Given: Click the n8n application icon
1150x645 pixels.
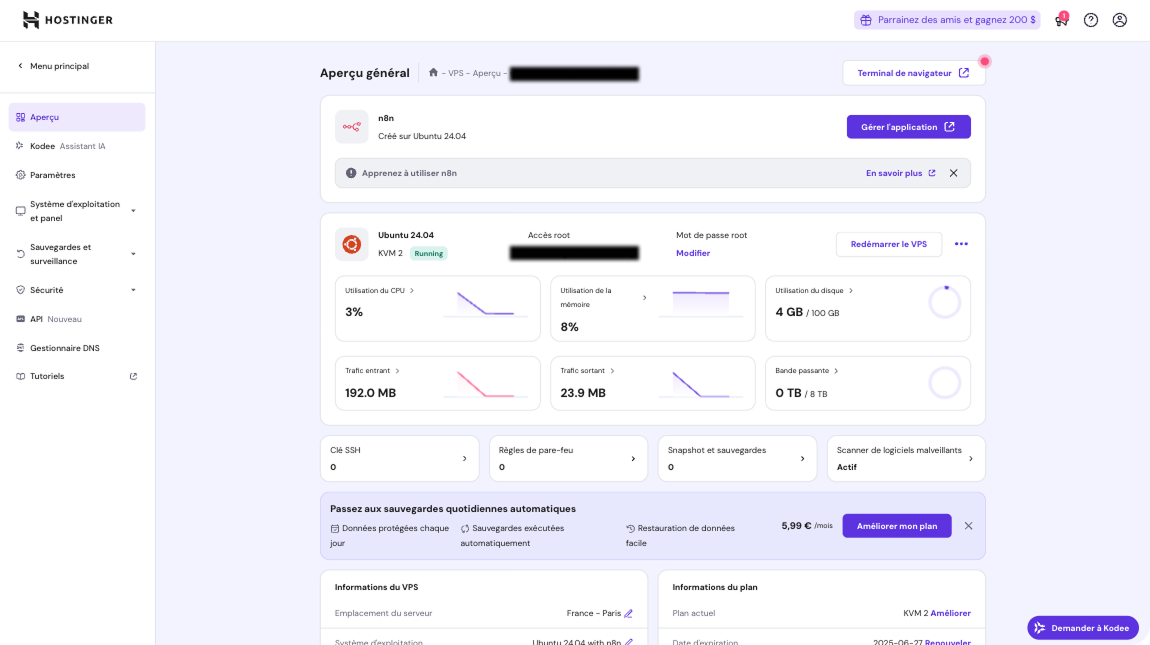Looking at the screenshot, I should click(351, 127).
